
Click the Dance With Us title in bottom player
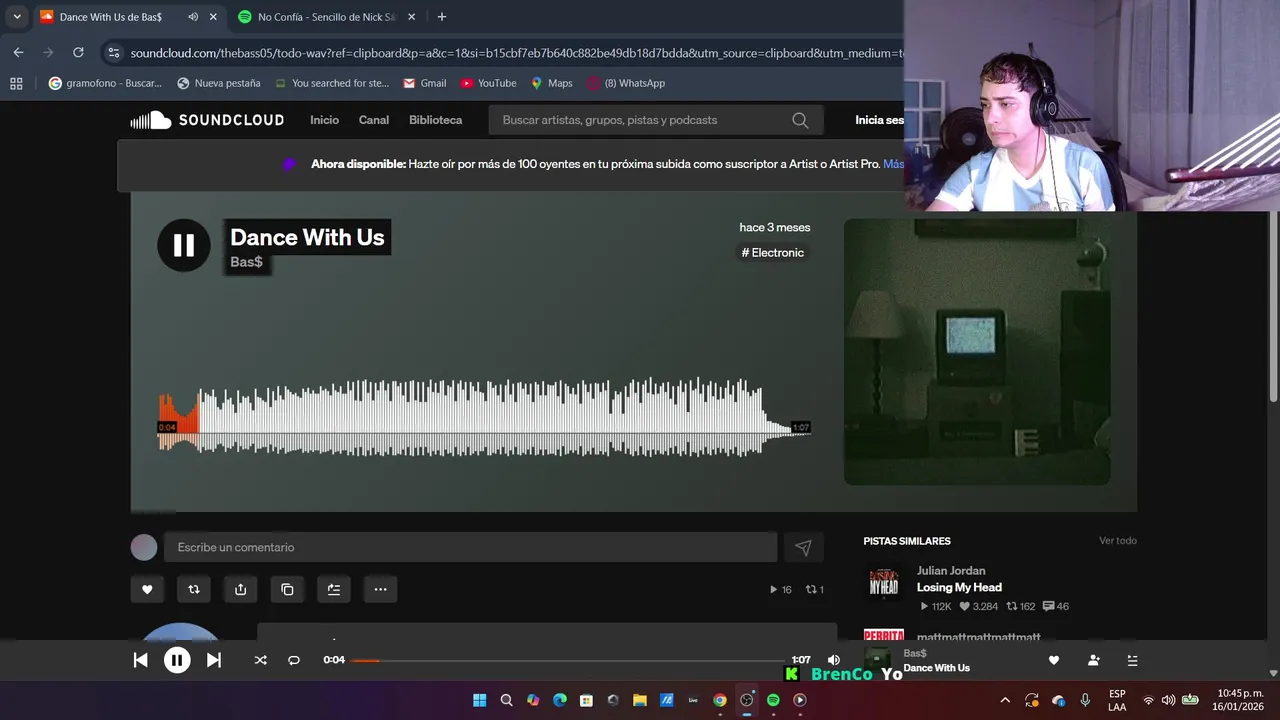(x=936, y=668)
